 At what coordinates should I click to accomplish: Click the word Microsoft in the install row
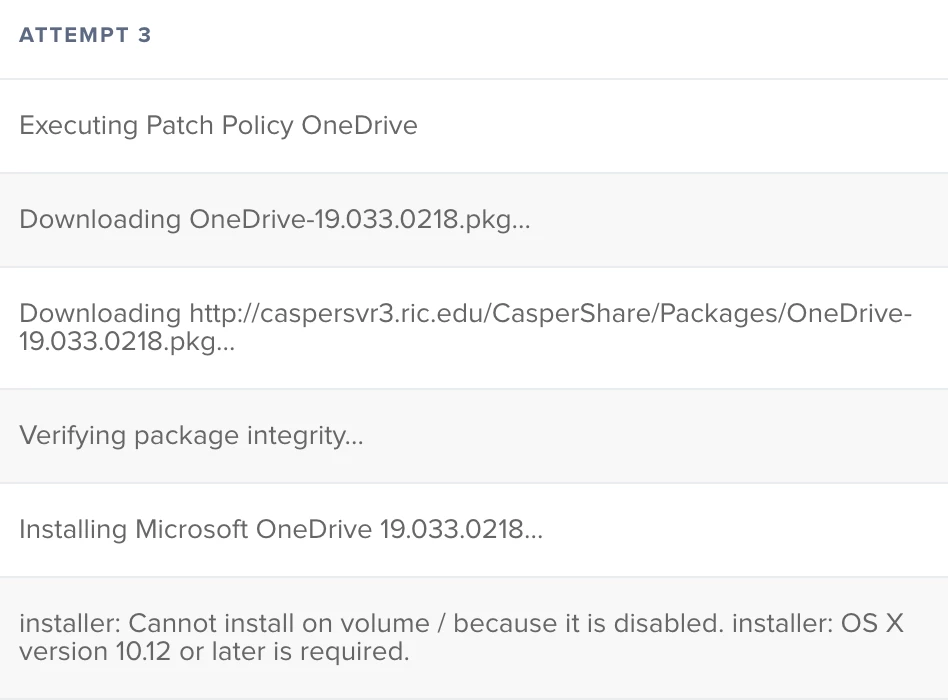[192, 530]
